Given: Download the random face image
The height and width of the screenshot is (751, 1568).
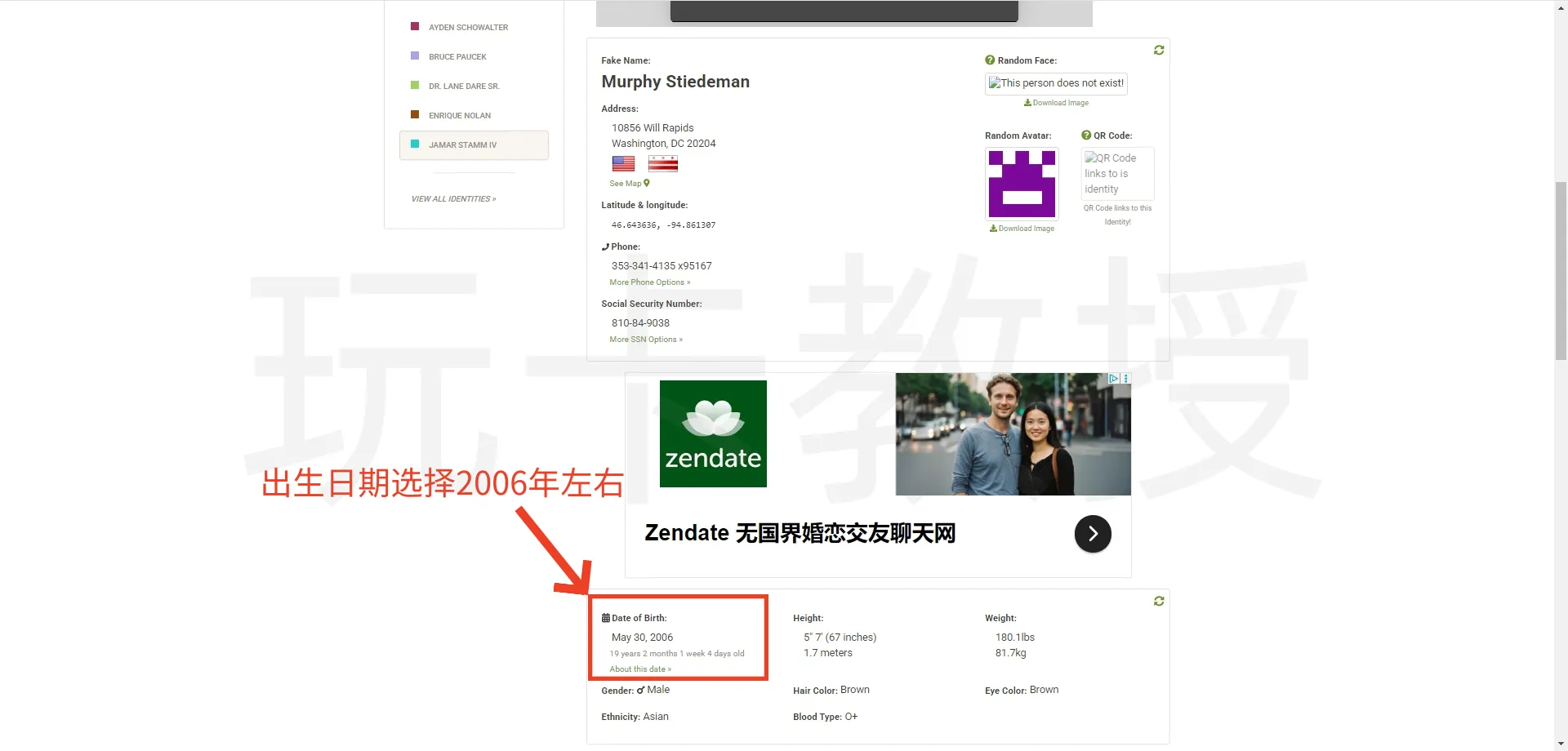Looking at the screenshot, I should click(x=1056, y=103).
